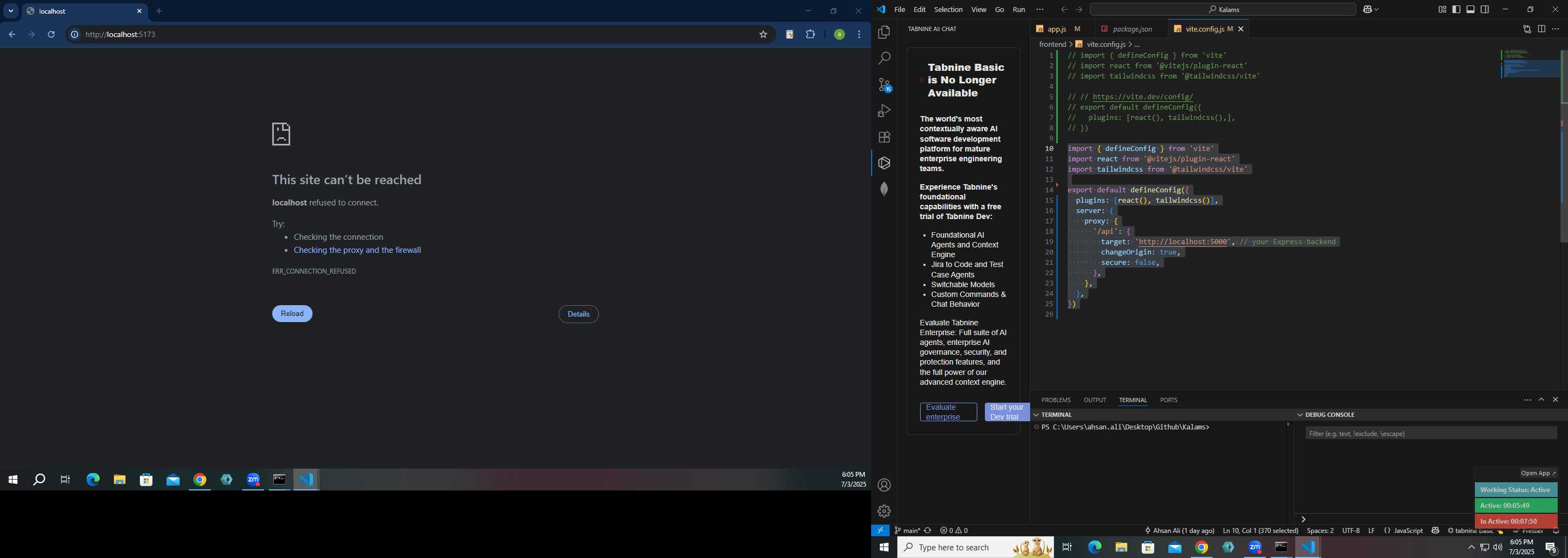Open 'Checking the proxy and the firewall' link
This screenshot has height=558, width=1568.
(x=357, y=250)
